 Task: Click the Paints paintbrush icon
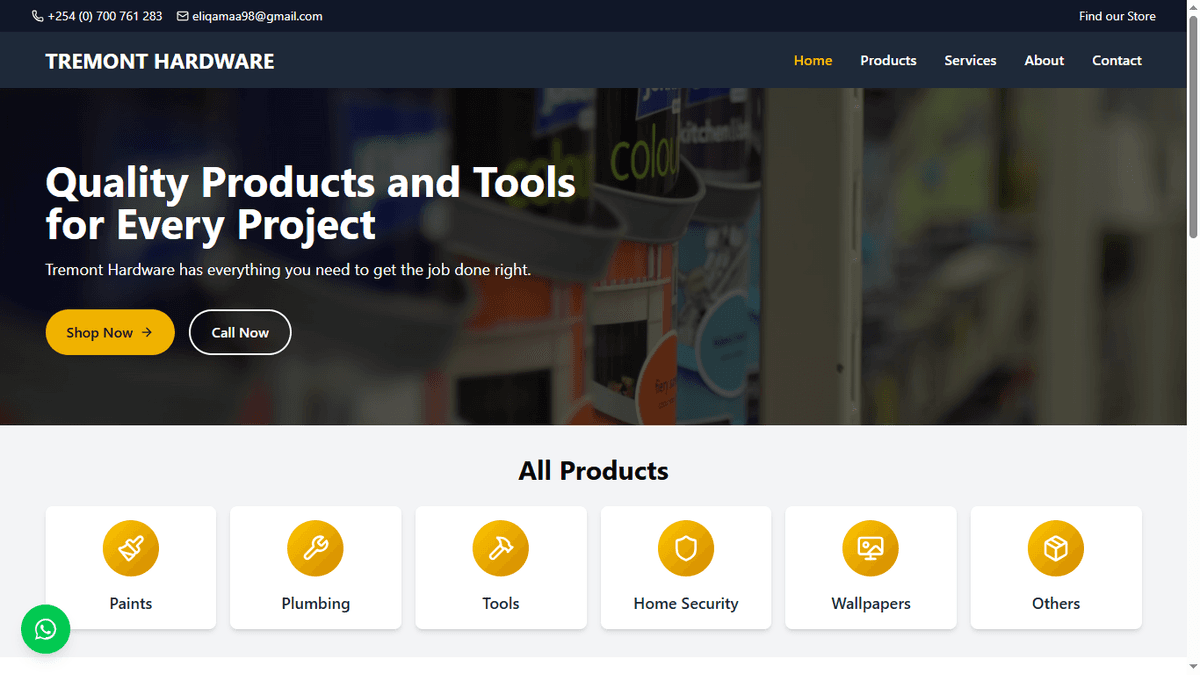130,548
